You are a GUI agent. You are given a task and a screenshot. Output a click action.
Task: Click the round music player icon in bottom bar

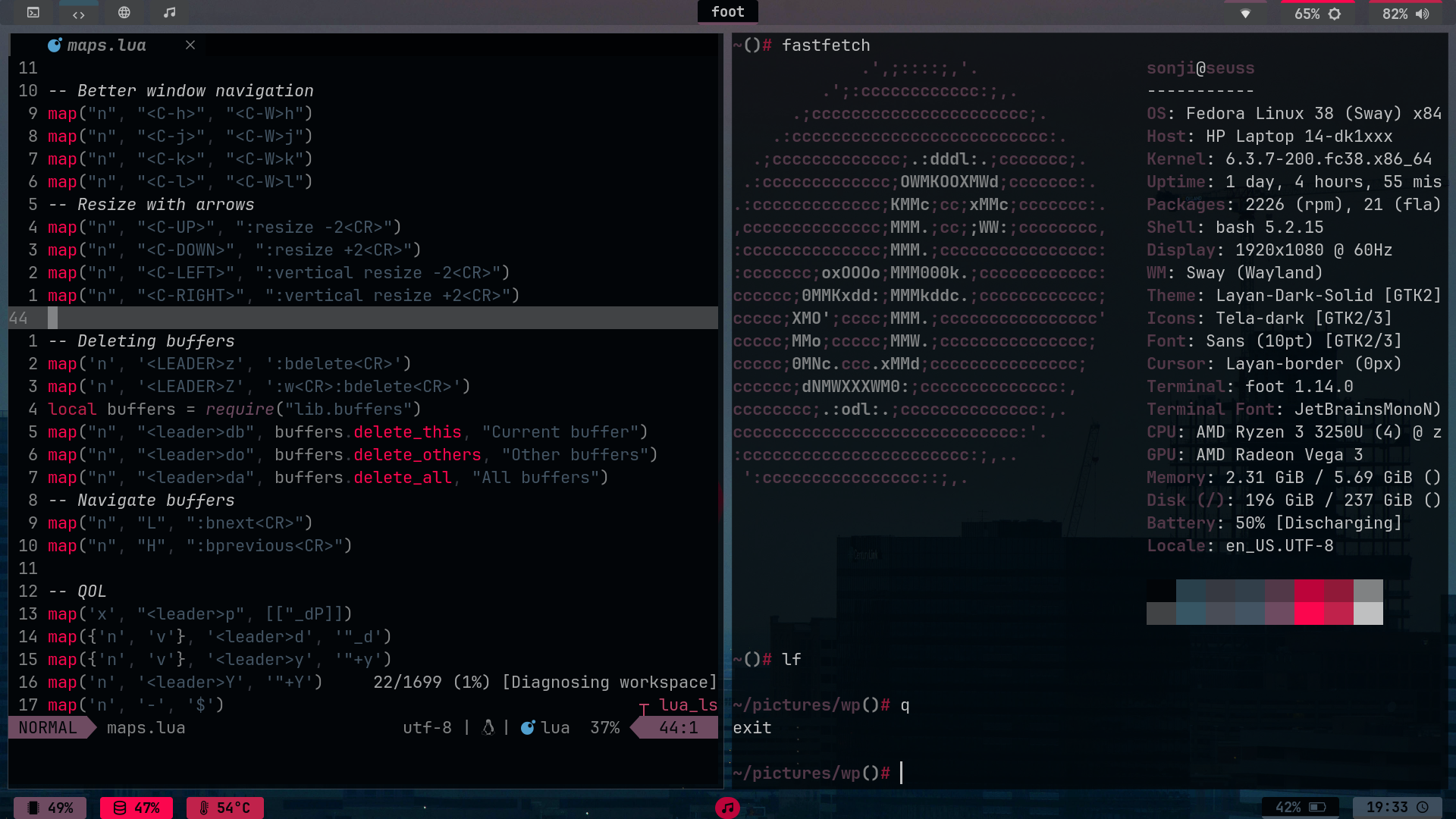pyautogui.click(x=728, y=808)
